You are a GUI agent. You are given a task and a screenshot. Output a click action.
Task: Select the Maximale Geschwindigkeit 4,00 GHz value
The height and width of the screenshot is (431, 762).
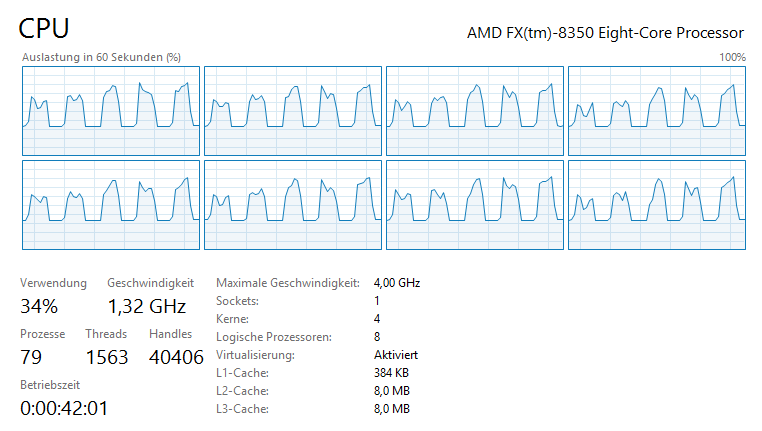pos(396,283)
